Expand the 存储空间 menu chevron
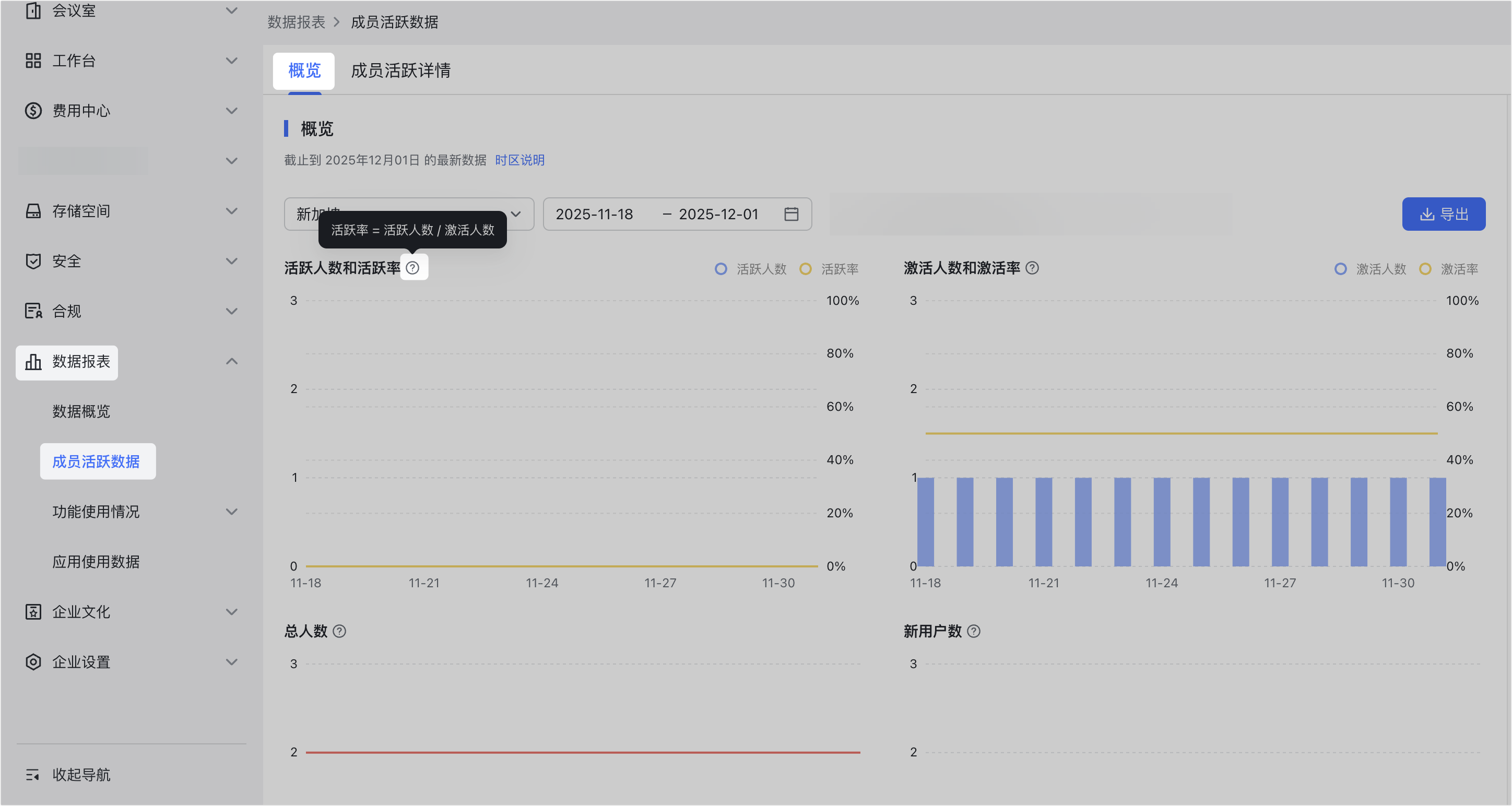This screenshot has height=806, width=1512. [232, 211]
